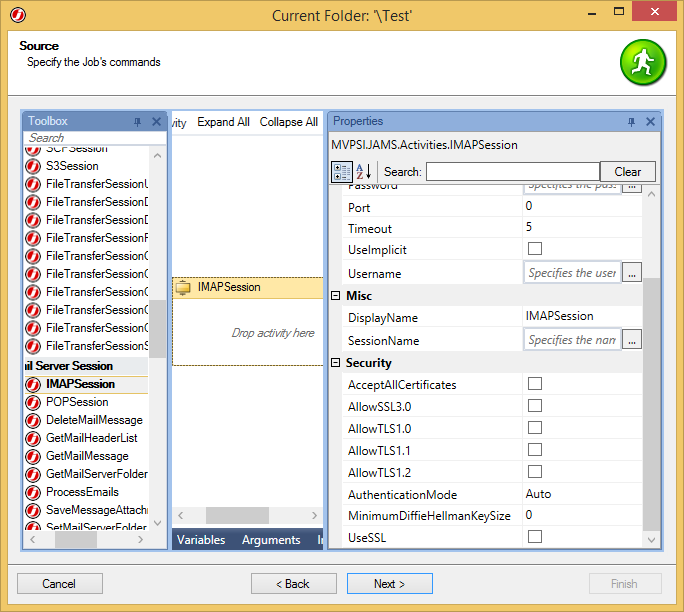Select the GetMailMessage activity icon

33,456
